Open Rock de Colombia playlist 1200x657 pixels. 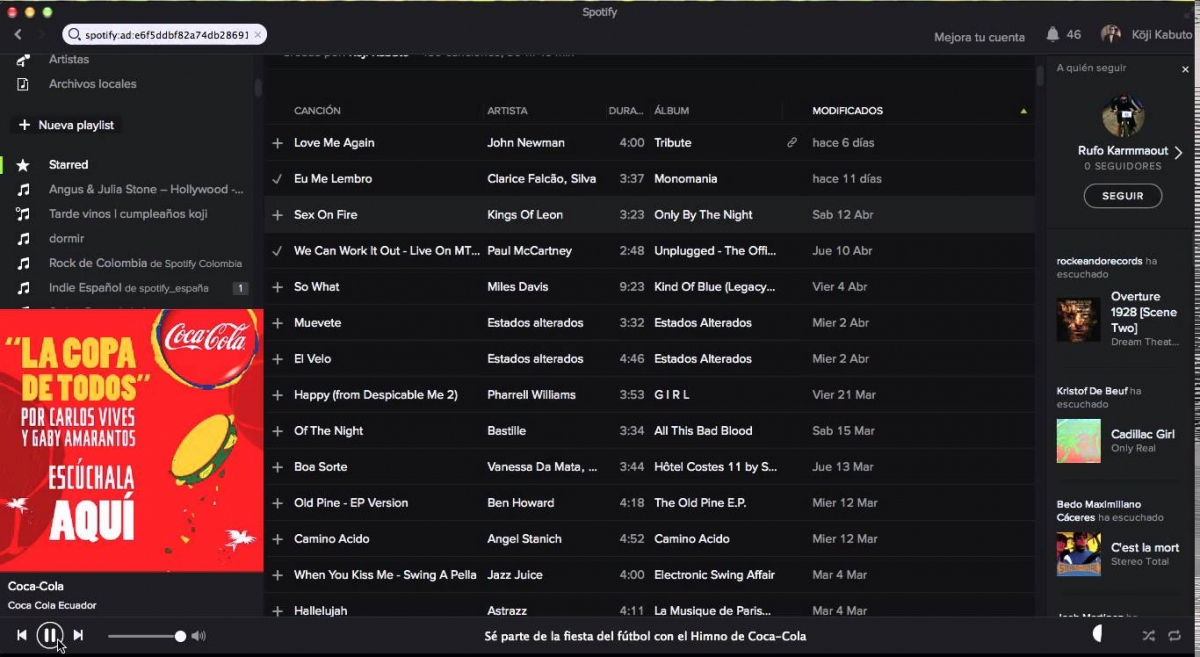pos(145,264)
